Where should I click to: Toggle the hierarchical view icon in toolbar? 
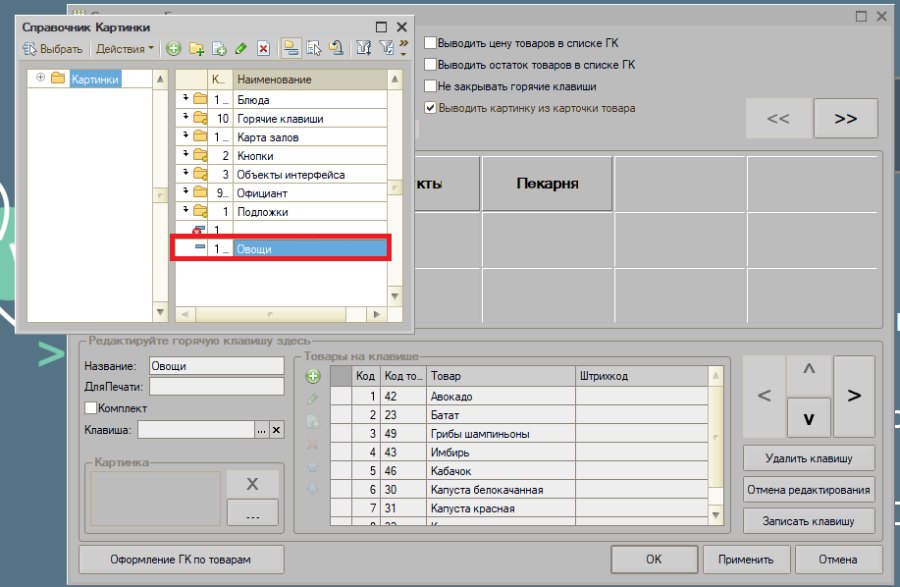click(x=291, y=49)
